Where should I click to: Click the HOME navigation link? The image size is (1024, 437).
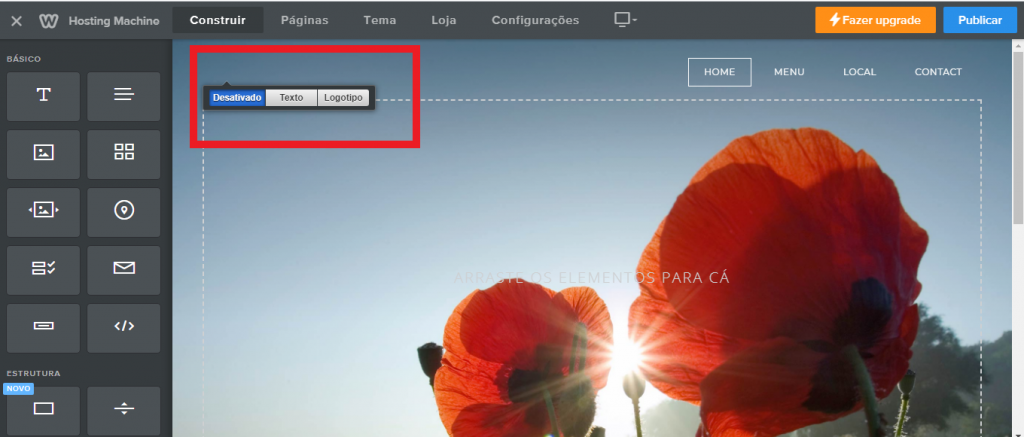pos(719,73)
